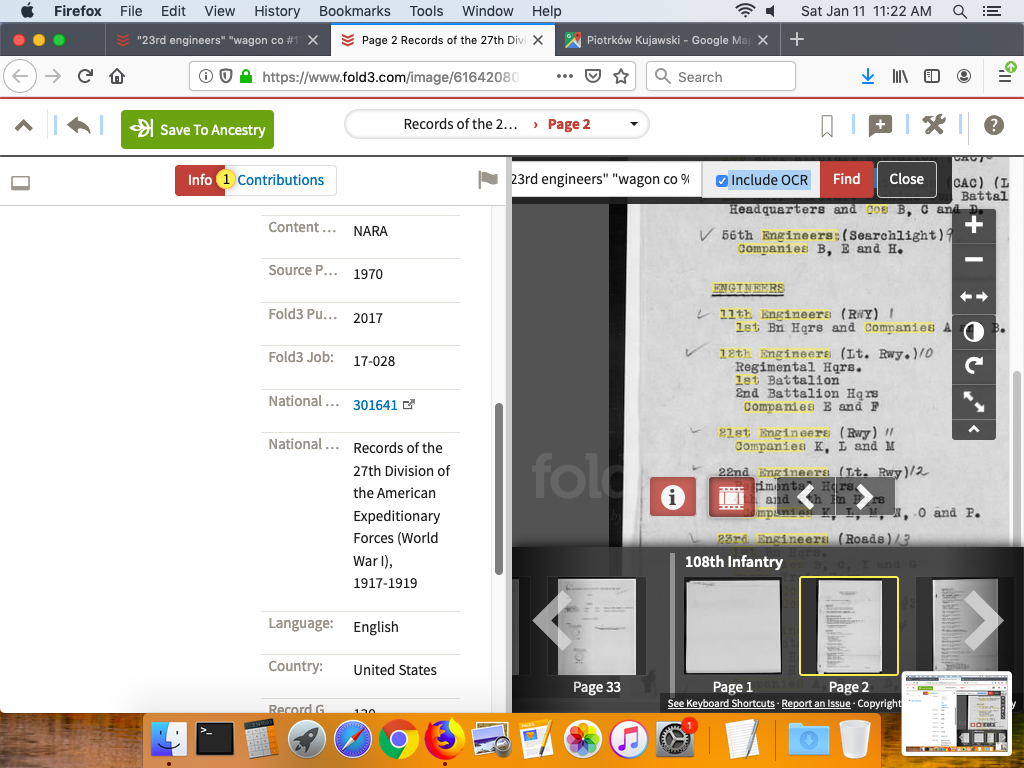The height and width of the screenshot is (768, 1024).
Task: Open the contrast adjustment tool
Action: point(973,332)
